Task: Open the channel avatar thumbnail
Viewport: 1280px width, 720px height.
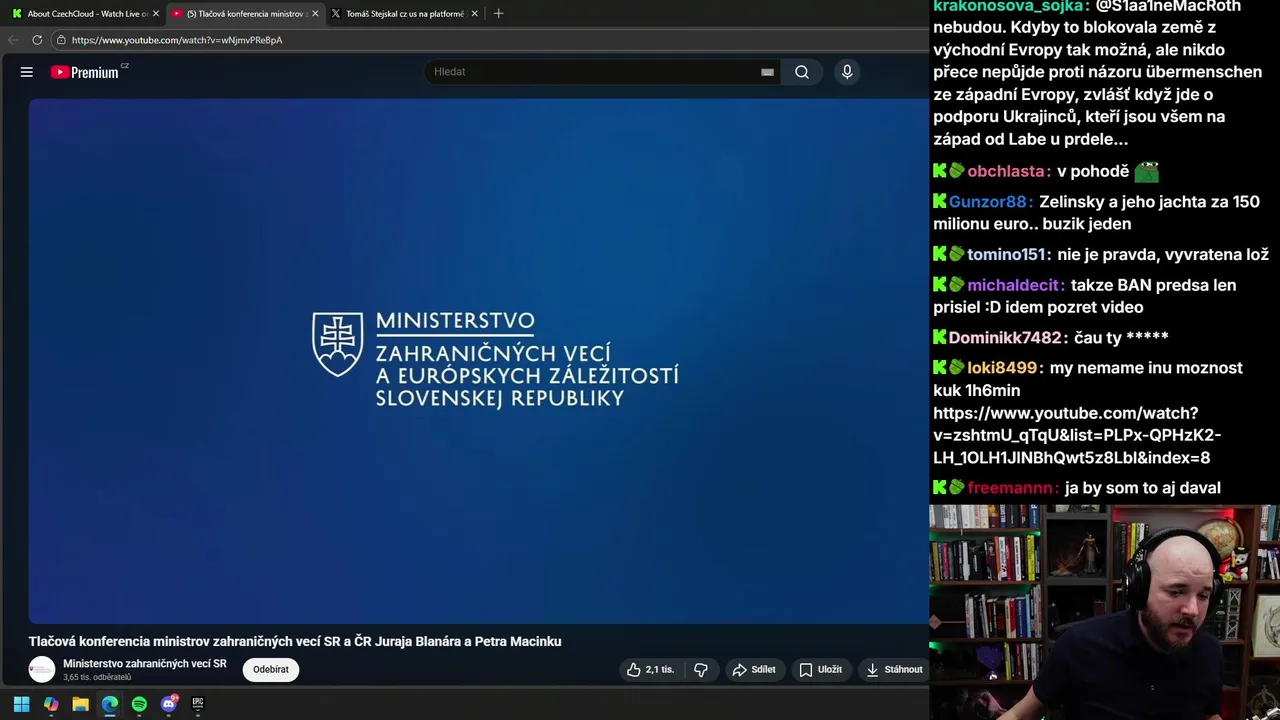Action: [42, 670]
